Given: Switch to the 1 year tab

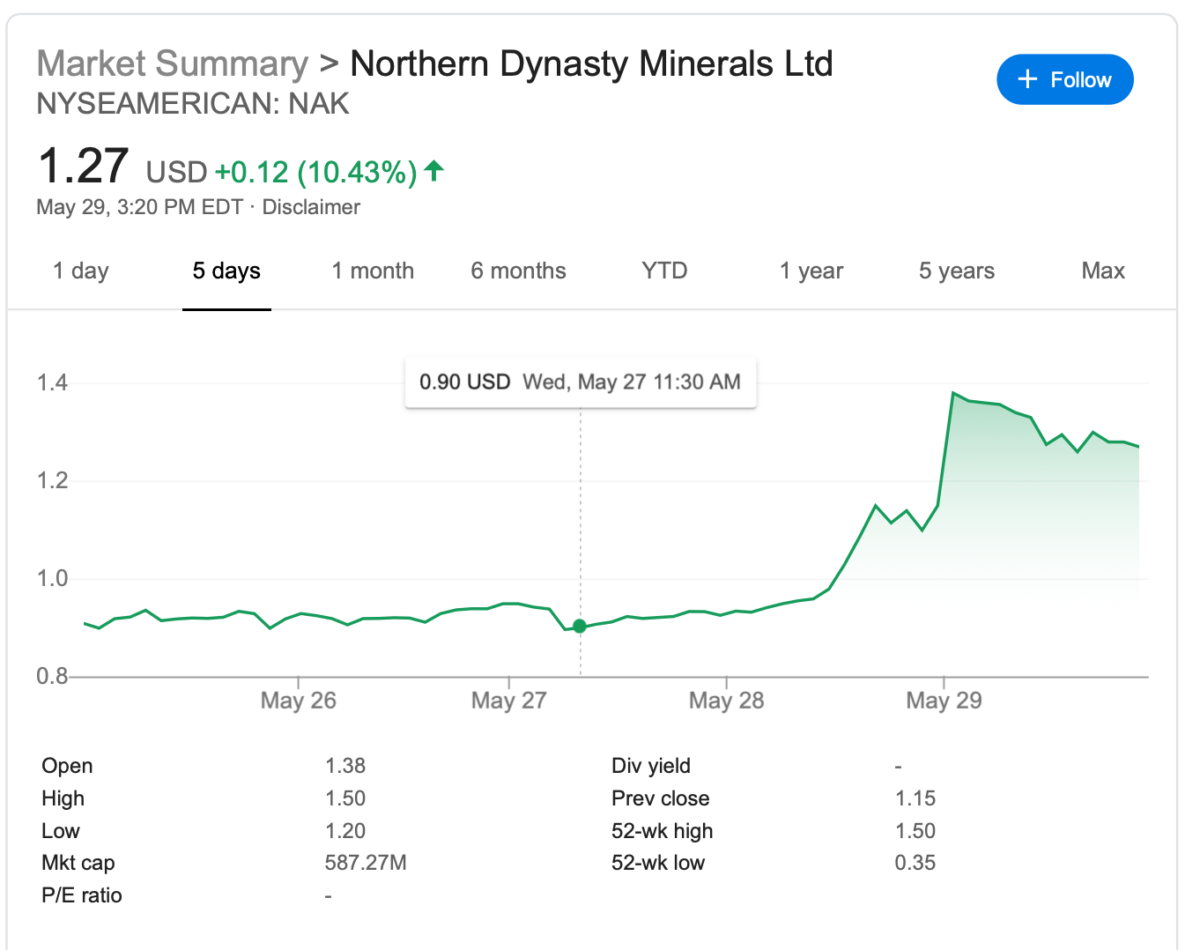Looking at the screenshot, I should (811, 271).
